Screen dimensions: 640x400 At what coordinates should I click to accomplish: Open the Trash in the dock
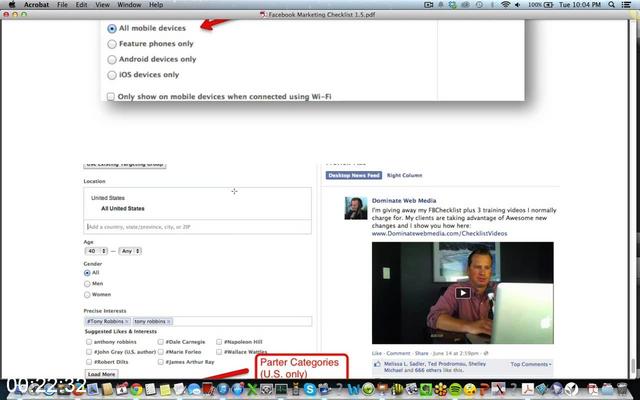tap(622, 389)
